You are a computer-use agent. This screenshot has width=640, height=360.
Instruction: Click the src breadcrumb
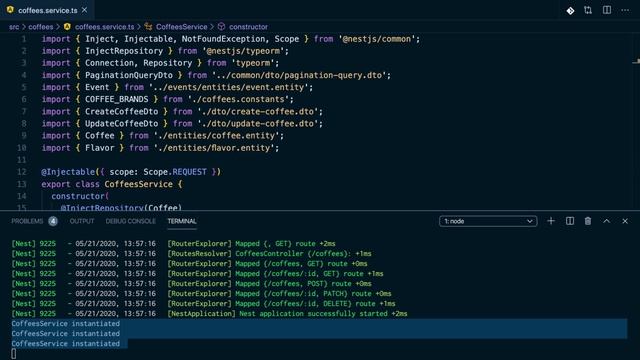pos(14,27)
